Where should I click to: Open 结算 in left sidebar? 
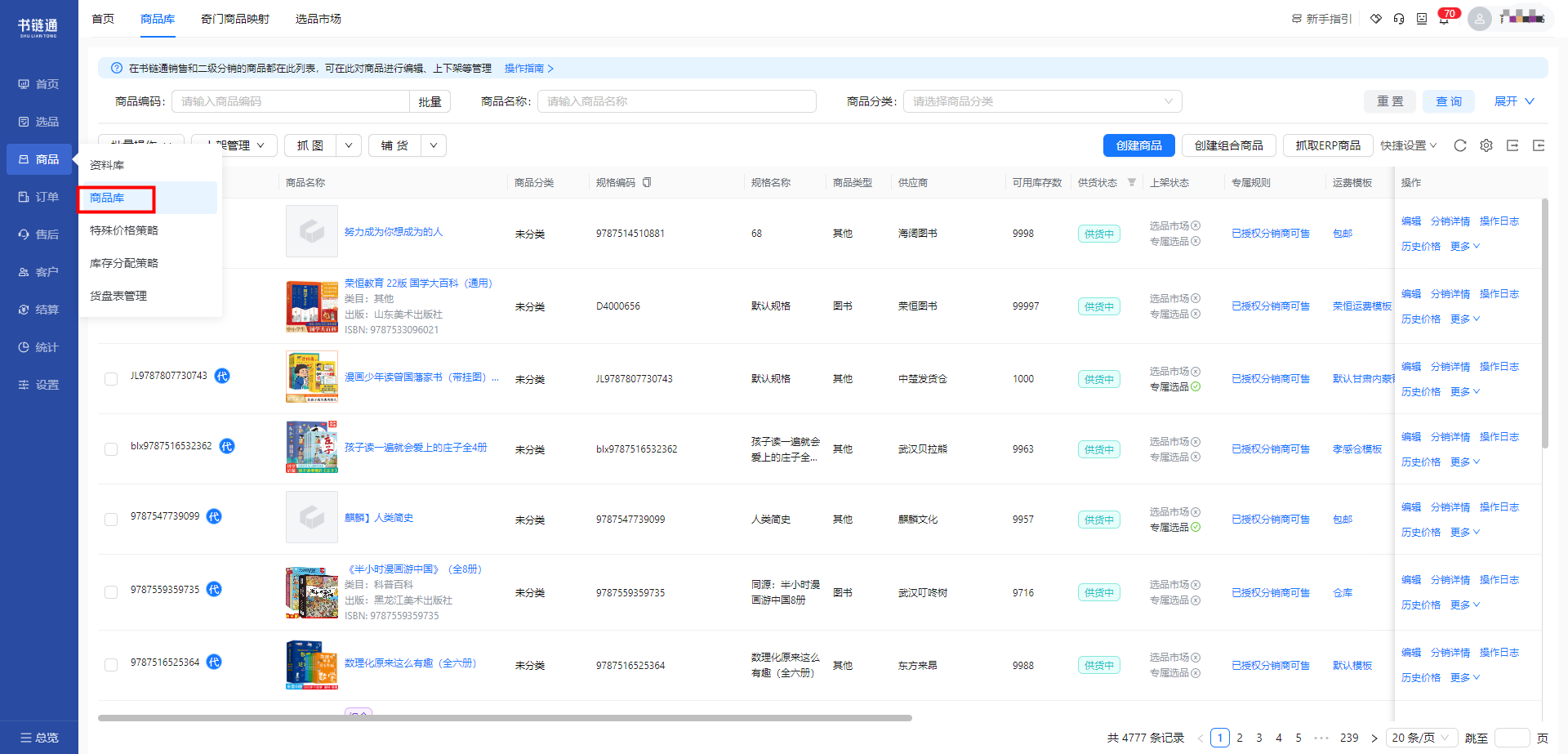click(39, 310)
